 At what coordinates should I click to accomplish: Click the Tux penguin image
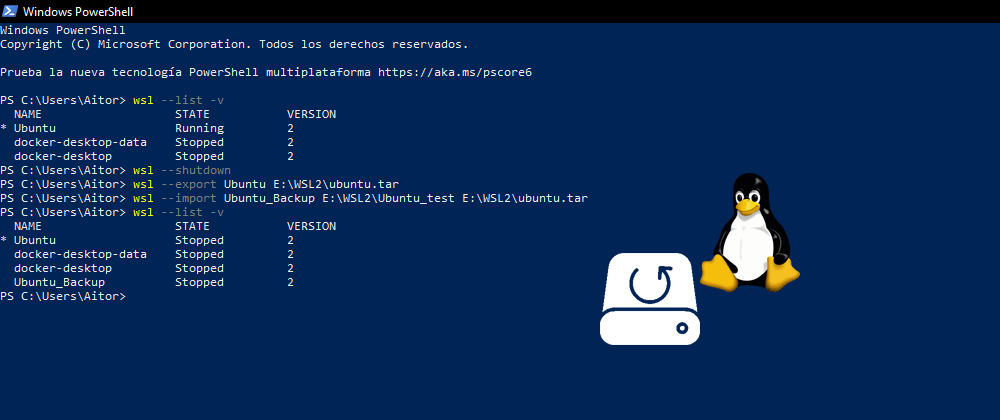pyautogui.click(x=750, y=232)
